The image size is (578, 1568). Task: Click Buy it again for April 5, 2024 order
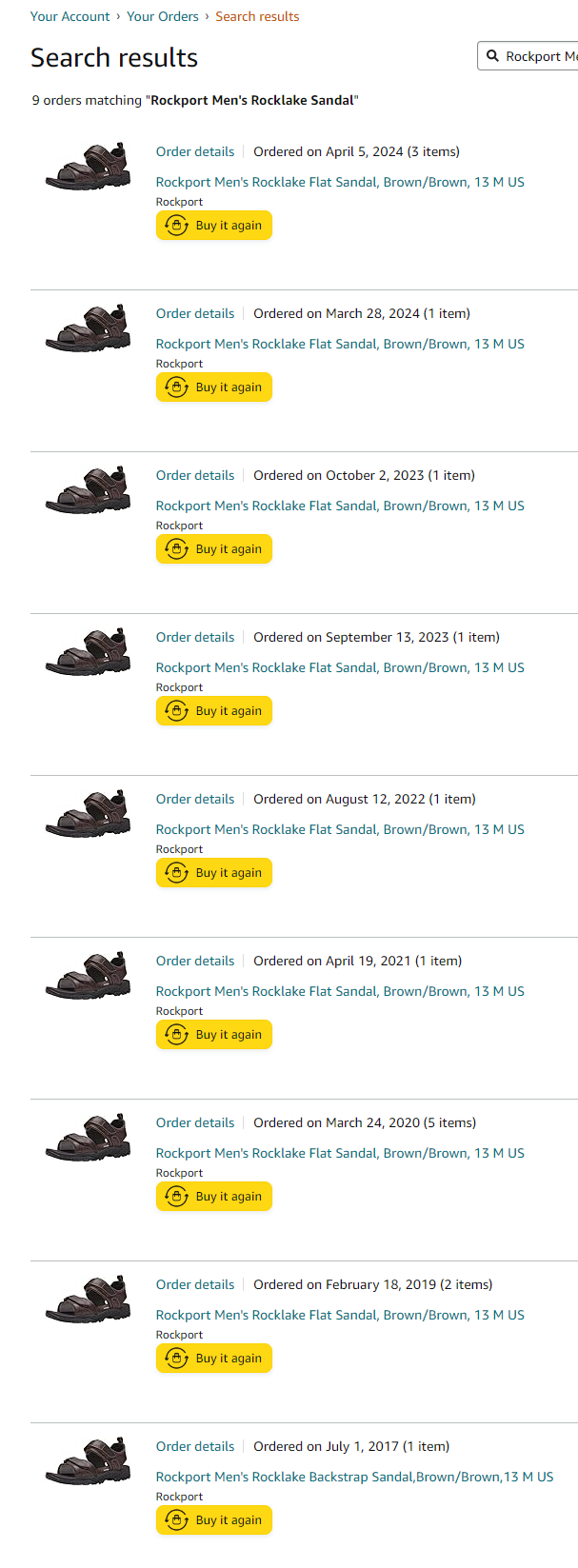coord(214,226)
